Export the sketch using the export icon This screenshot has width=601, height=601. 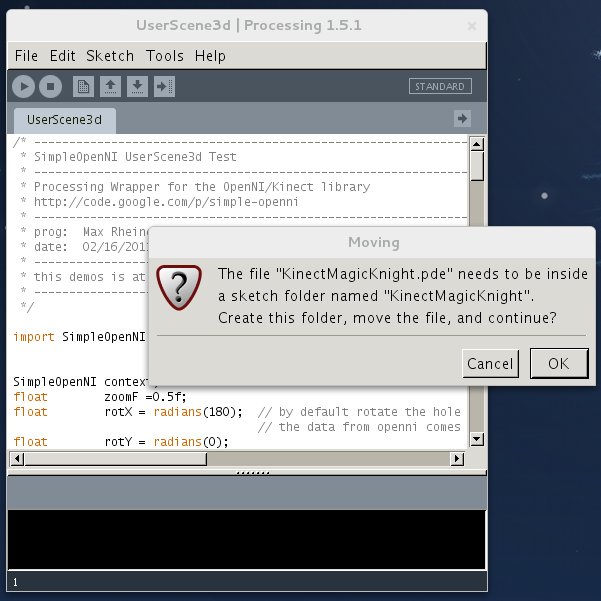tap(164, 87)
